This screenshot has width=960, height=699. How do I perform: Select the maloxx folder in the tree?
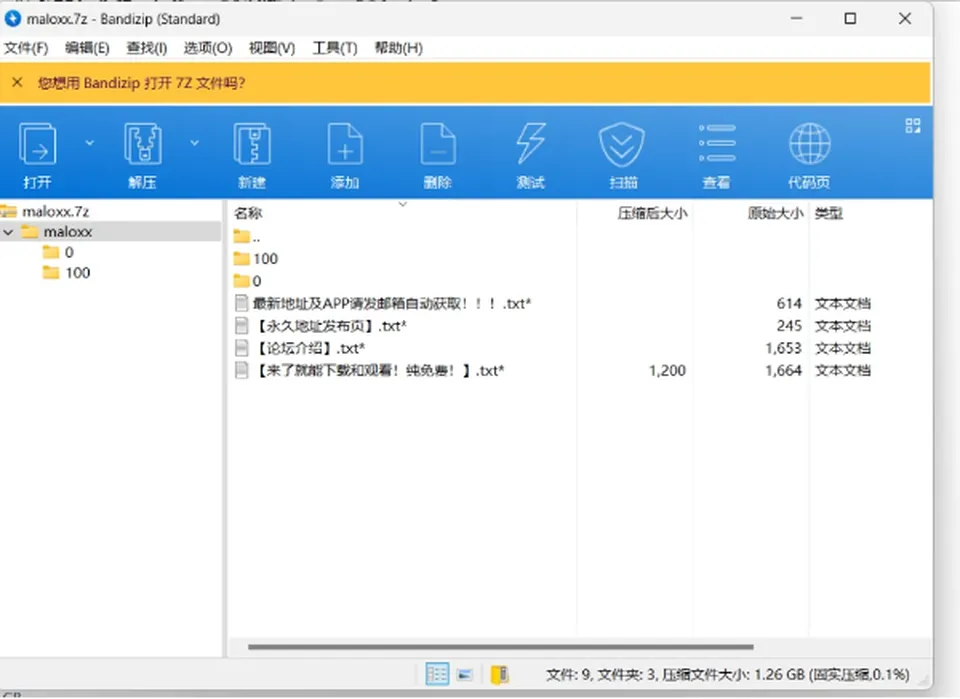coord(67,232)
